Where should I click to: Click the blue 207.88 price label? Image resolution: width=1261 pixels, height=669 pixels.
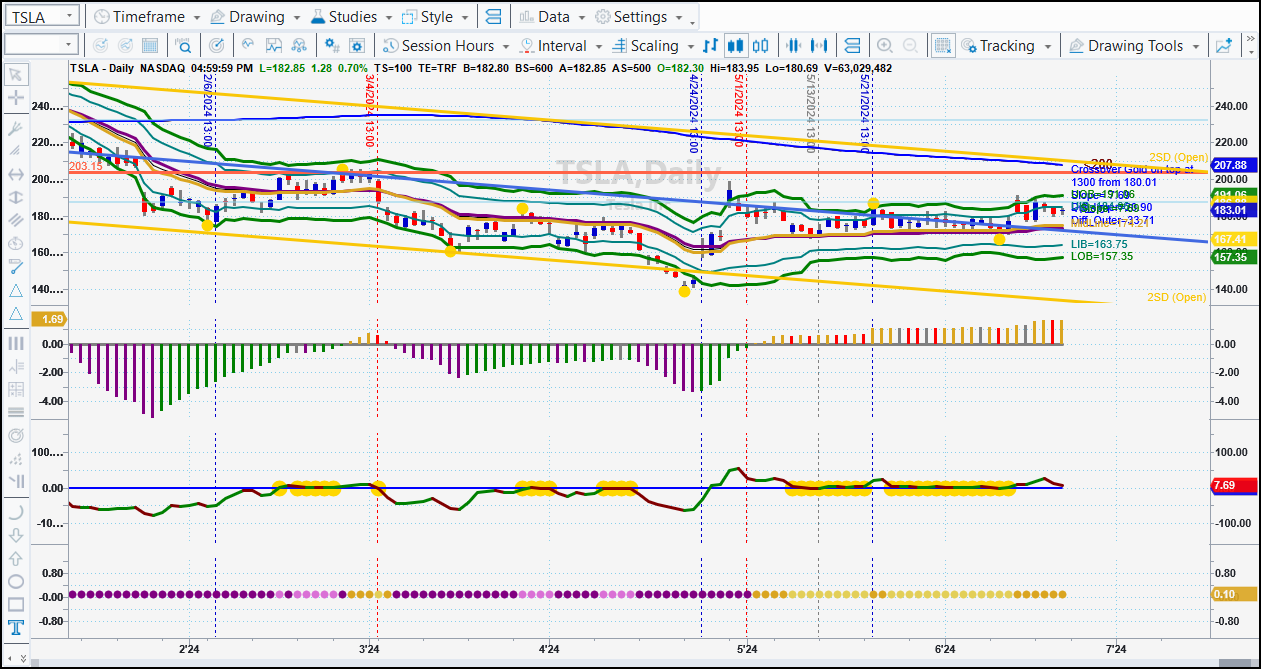coord(1232,165)
